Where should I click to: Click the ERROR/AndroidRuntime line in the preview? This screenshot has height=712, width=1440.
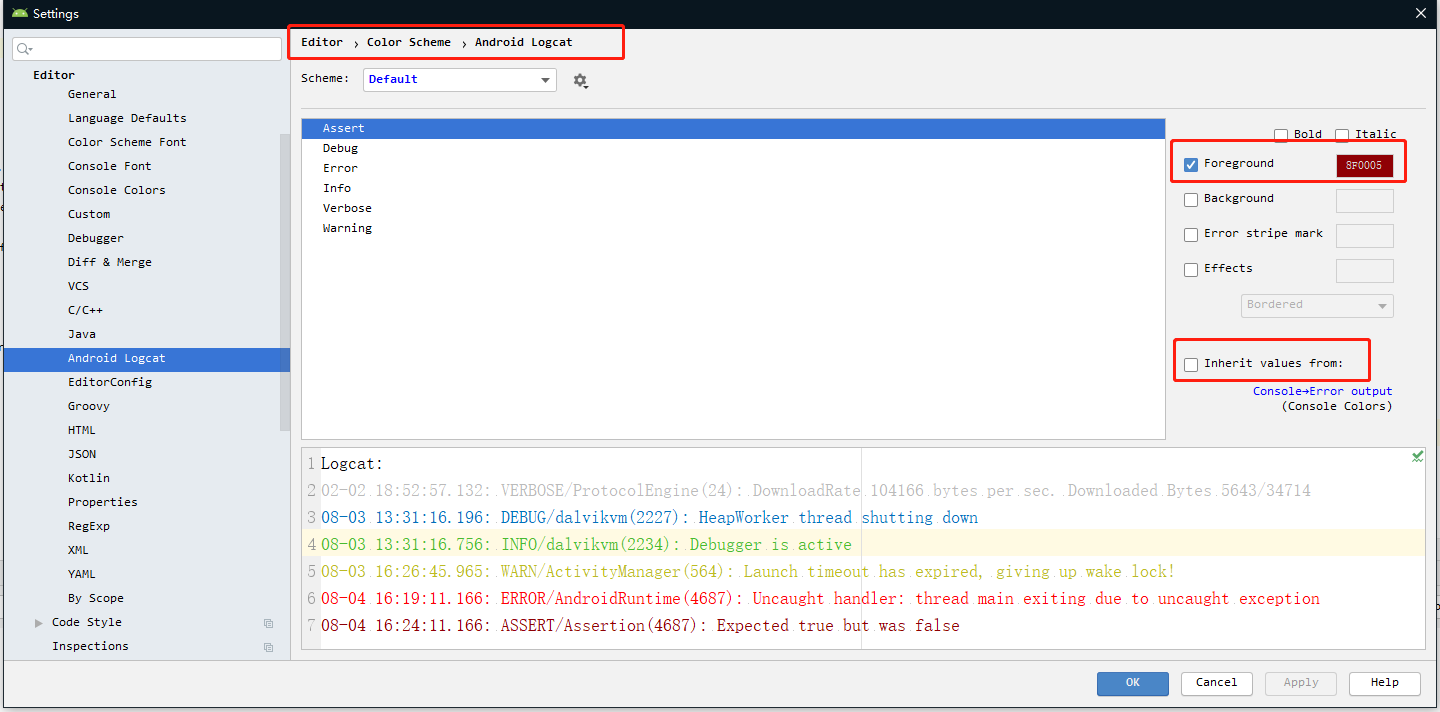(x=820, y=599)
